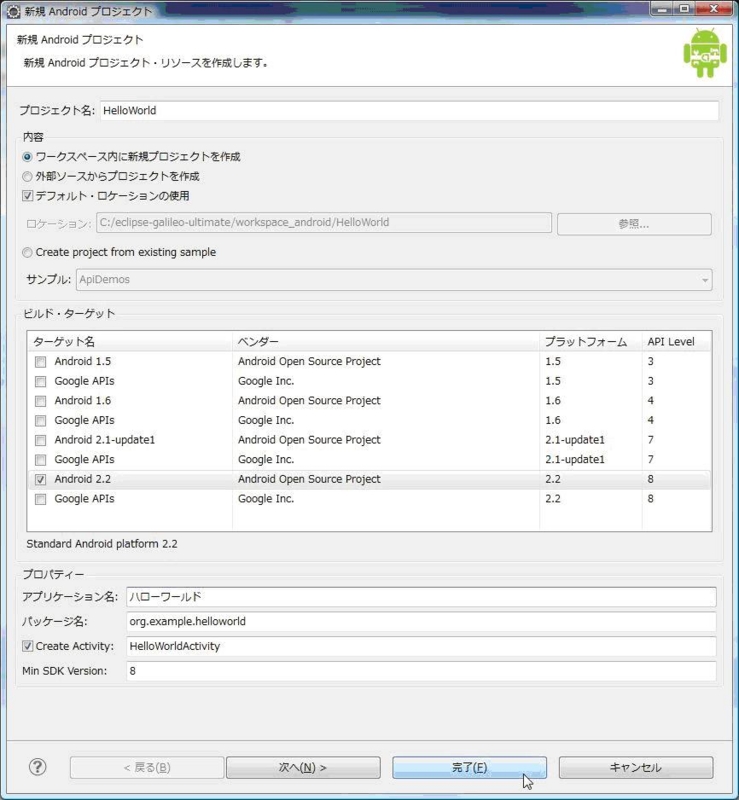Click the 戻る(B) back button
739x800 pixels.
147,767
